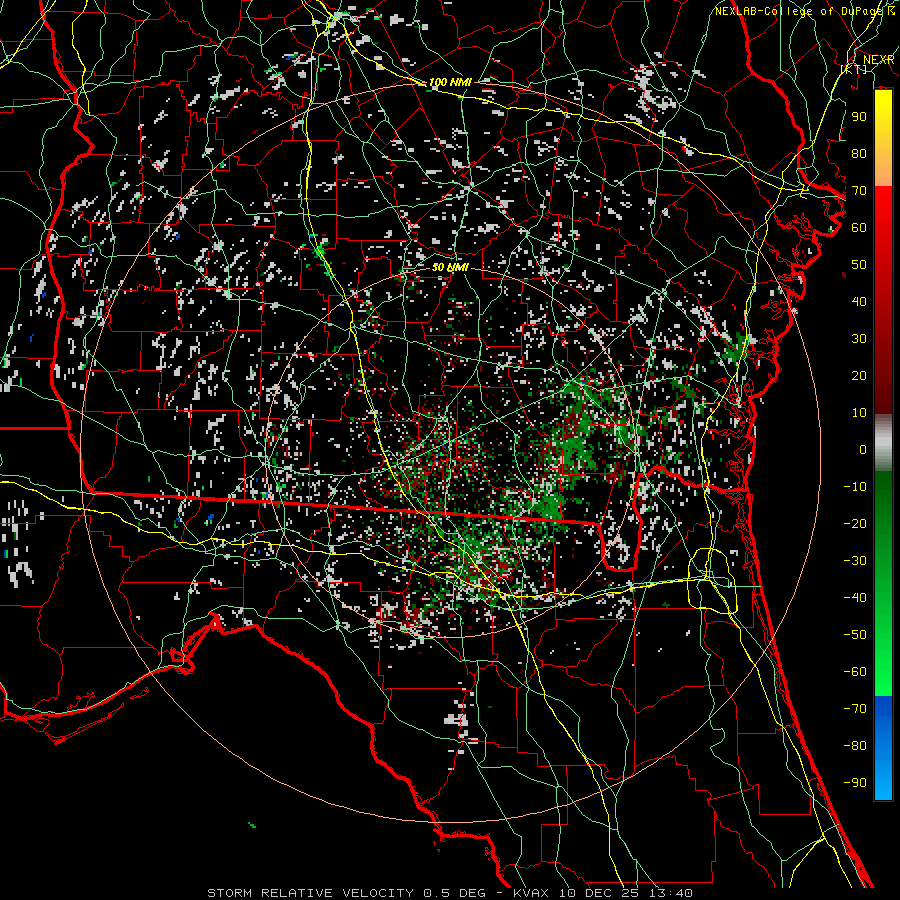Click the positive 80 scale label

[x=859, y=153]
